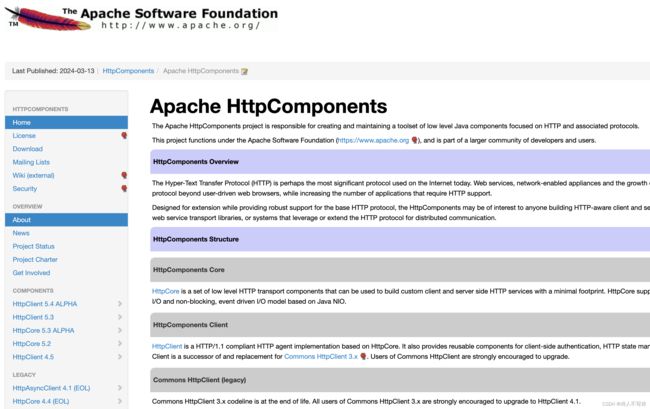Click the http://www.apache.org/ banner URL text
Viewport: 650px width, 409px height.
[x=181, y=25]
